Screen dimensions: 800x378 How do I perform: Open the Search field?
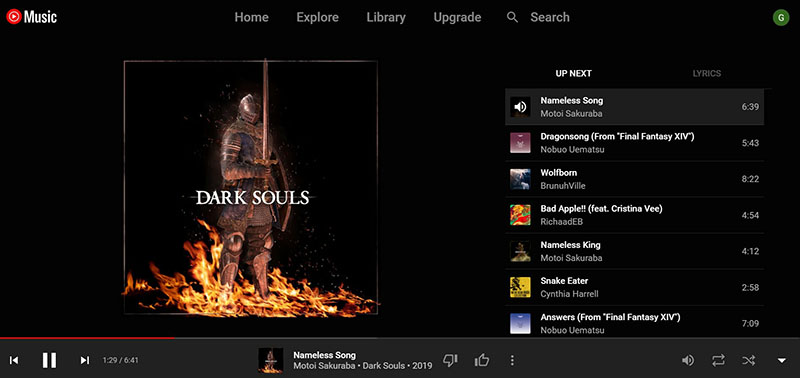(538, 17)
